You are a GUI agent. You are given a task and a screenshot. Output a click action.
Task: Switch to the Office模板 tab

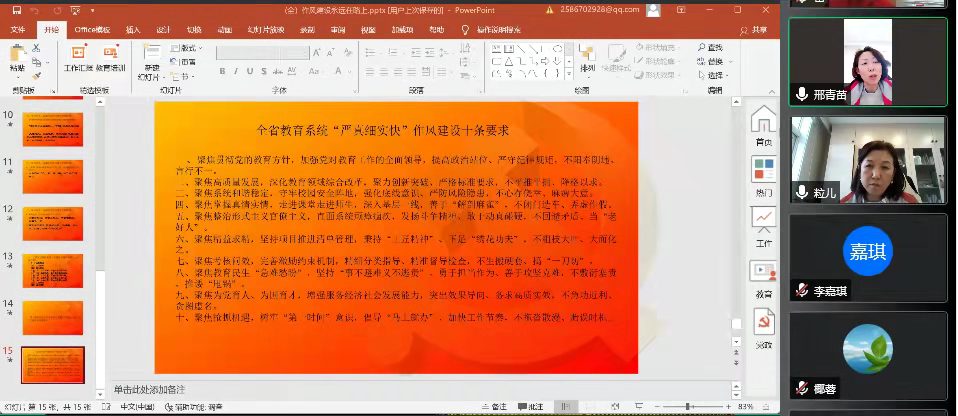[x=92, y=29]
